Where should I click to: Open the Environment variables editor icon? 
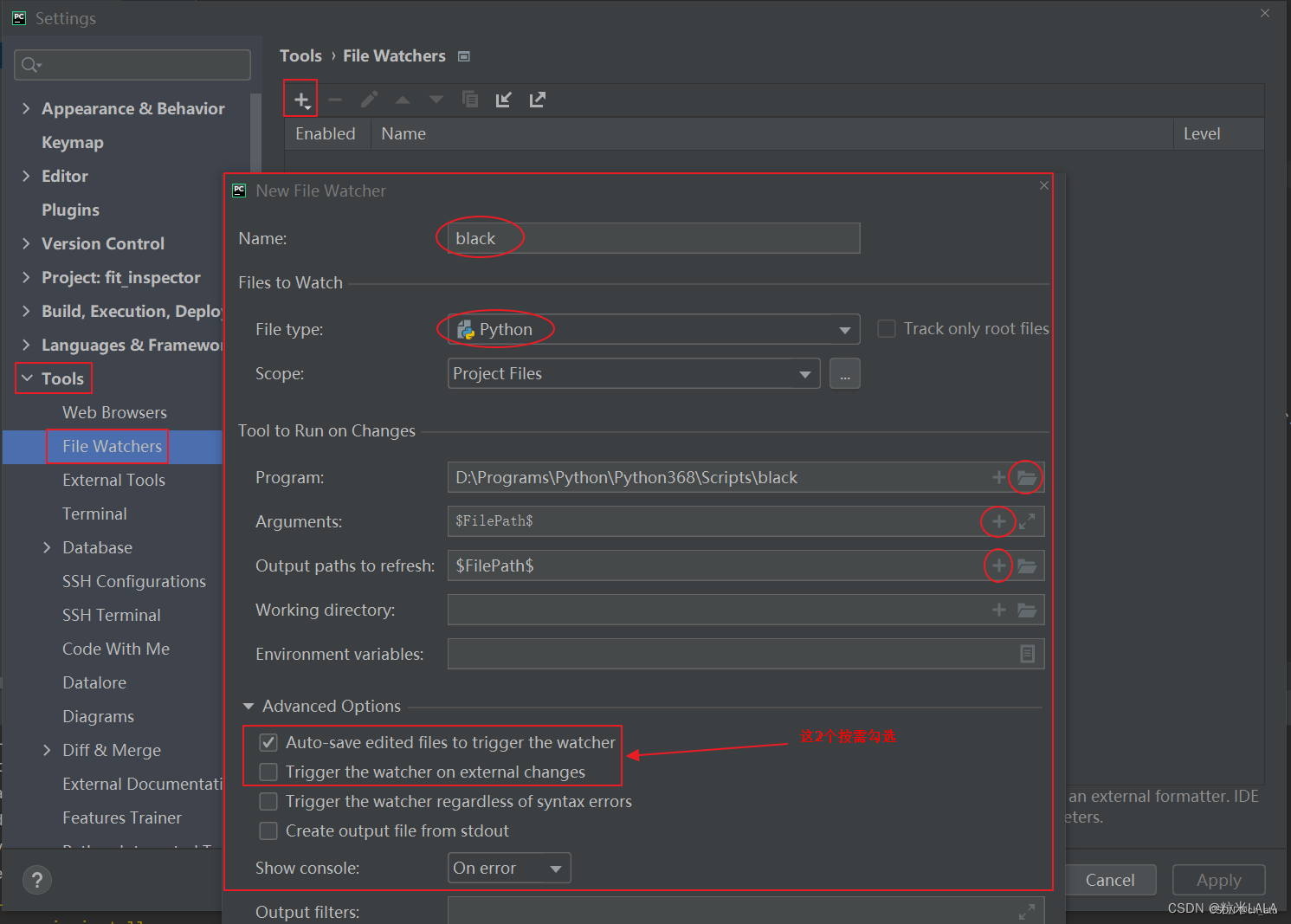(1028, 653)
